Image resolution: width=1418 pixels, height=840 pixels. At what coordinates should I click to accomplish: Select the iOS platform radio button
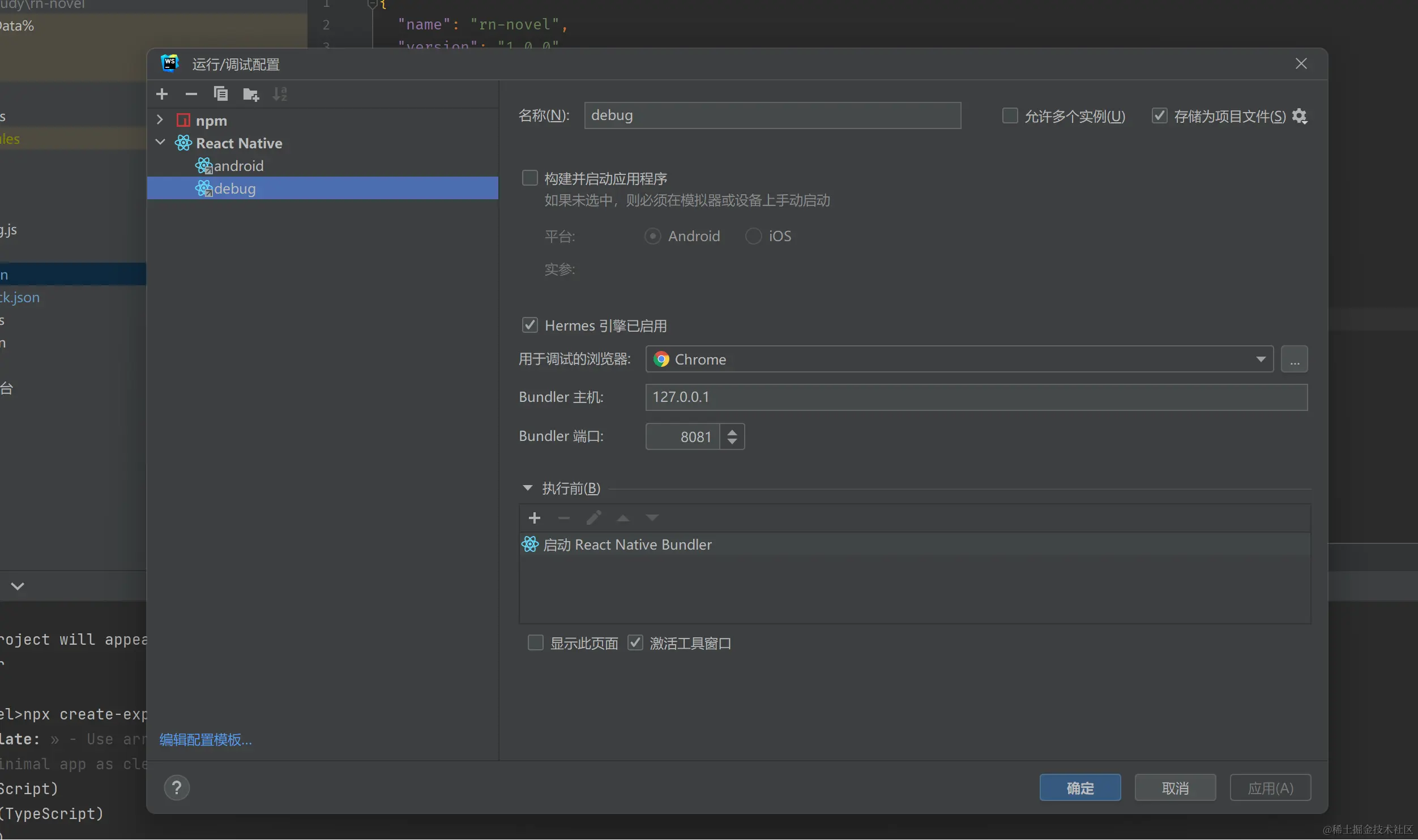click(x=753, y=236)
